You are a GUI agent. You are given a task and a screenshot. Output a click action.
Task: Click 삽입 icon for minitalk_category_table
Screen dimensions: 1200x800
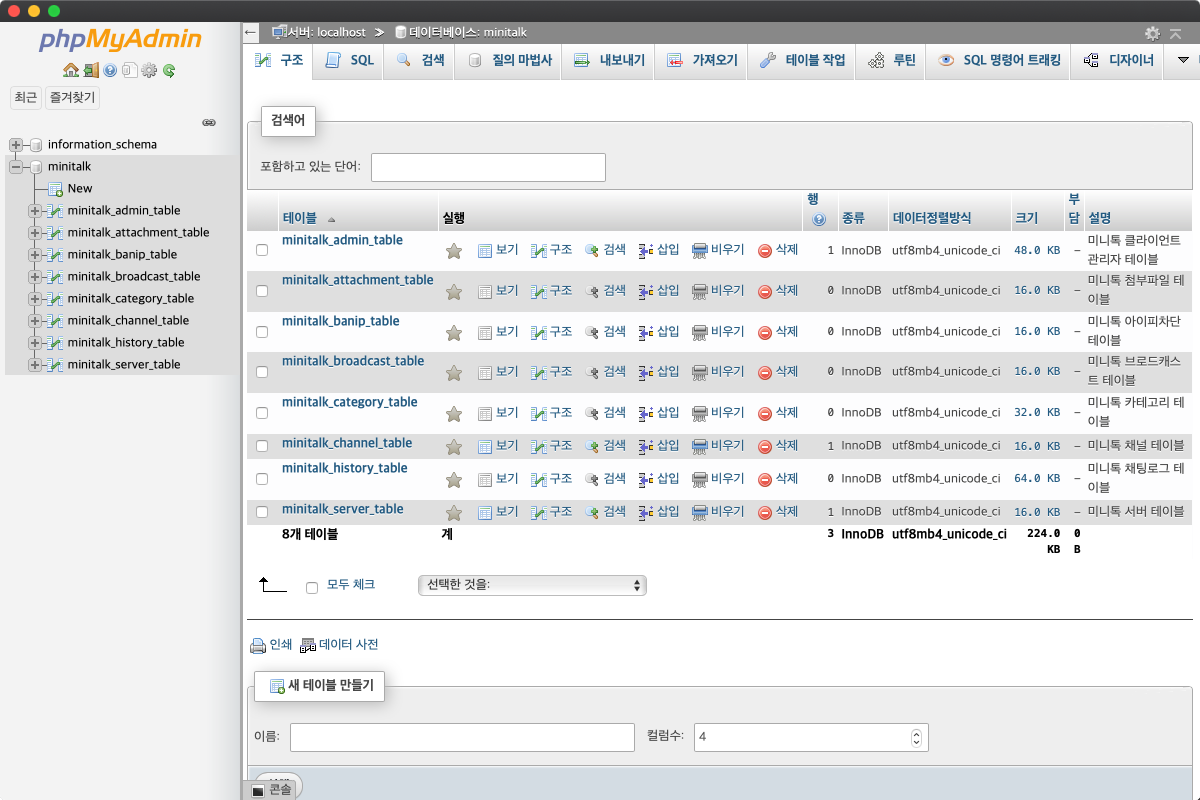coord(646,413)
